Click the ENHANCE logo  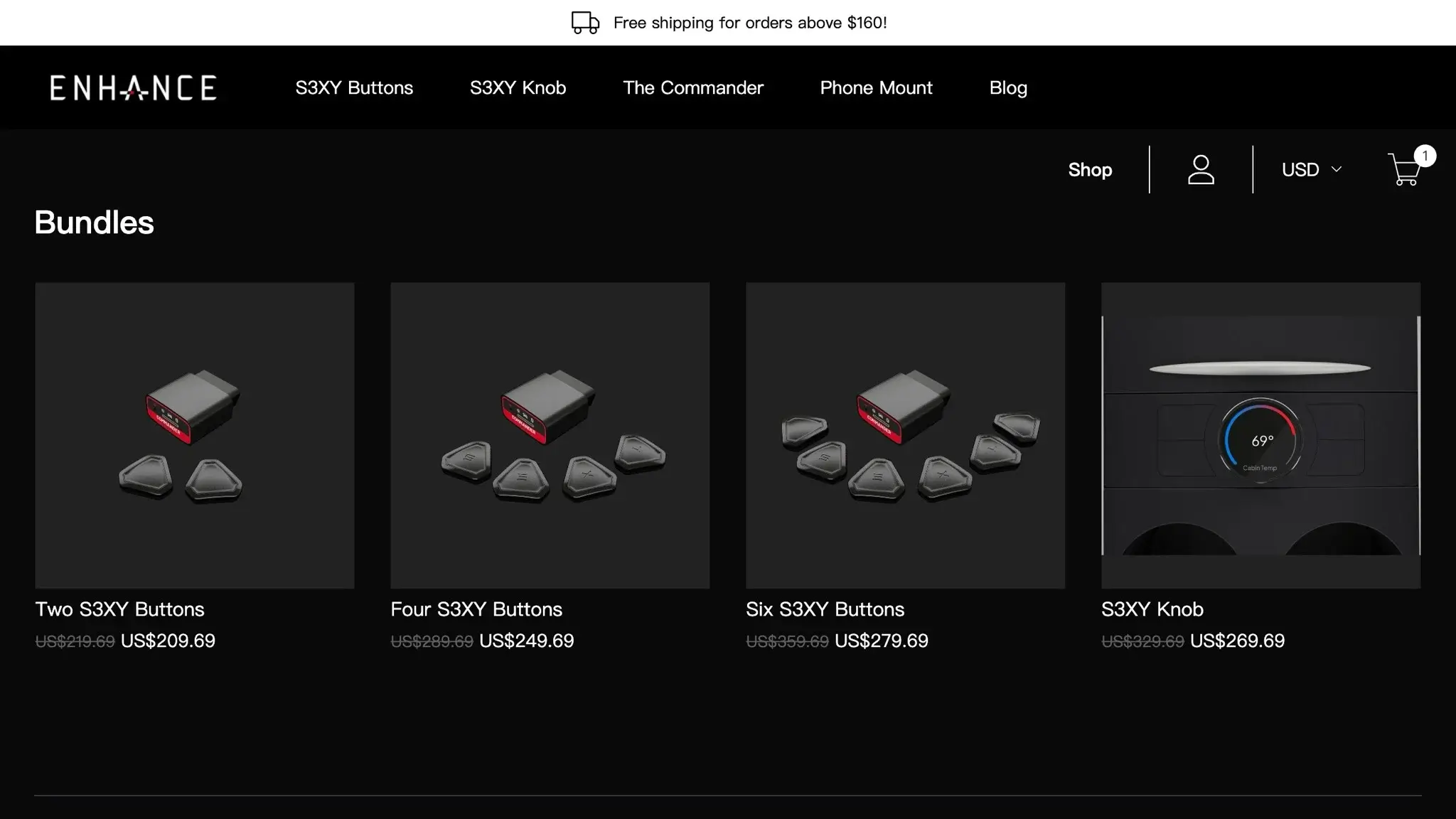[x=133, y=88]
